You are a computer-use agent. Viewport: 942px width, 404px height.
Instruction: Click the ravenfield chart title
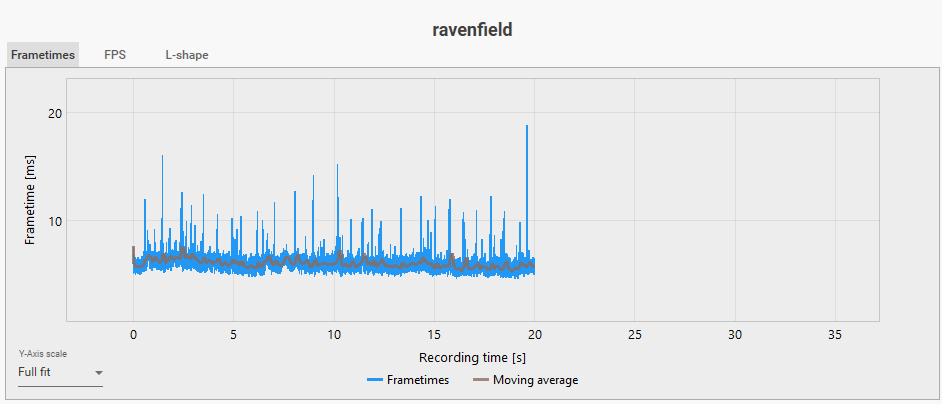coord(472,29)
